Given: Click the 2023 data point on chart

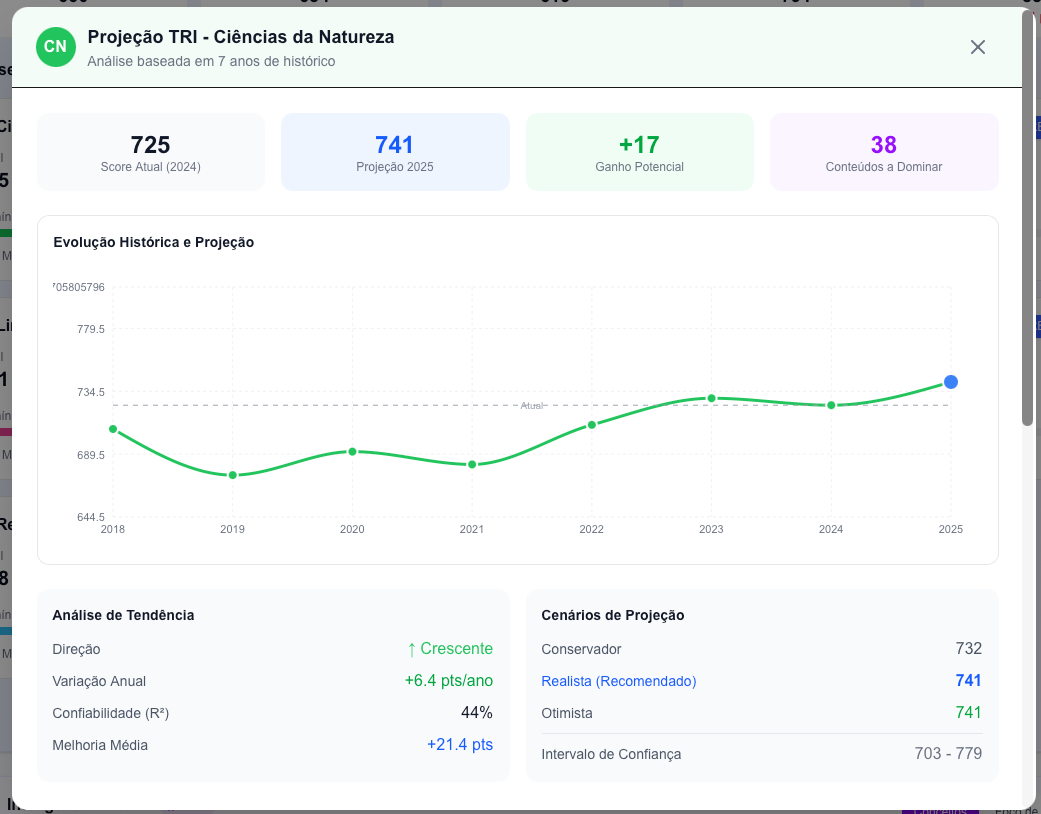Looking at the screenshot, I should (711, 398).
